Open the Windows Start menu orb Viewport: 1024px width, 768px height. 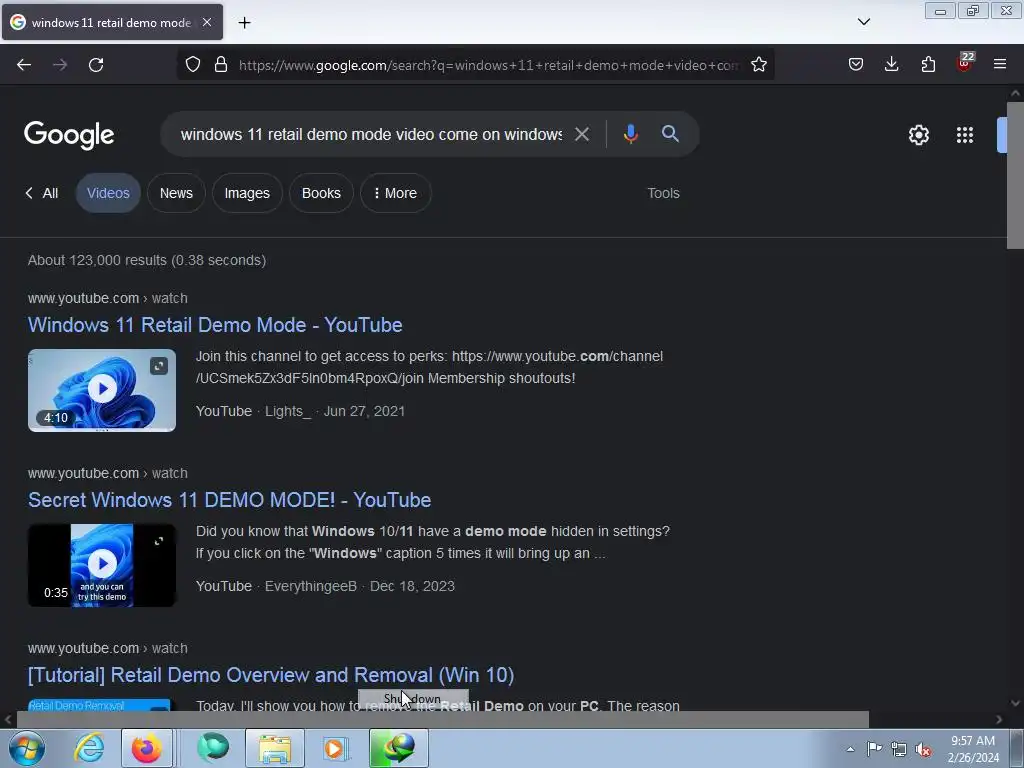coord(27,748)
